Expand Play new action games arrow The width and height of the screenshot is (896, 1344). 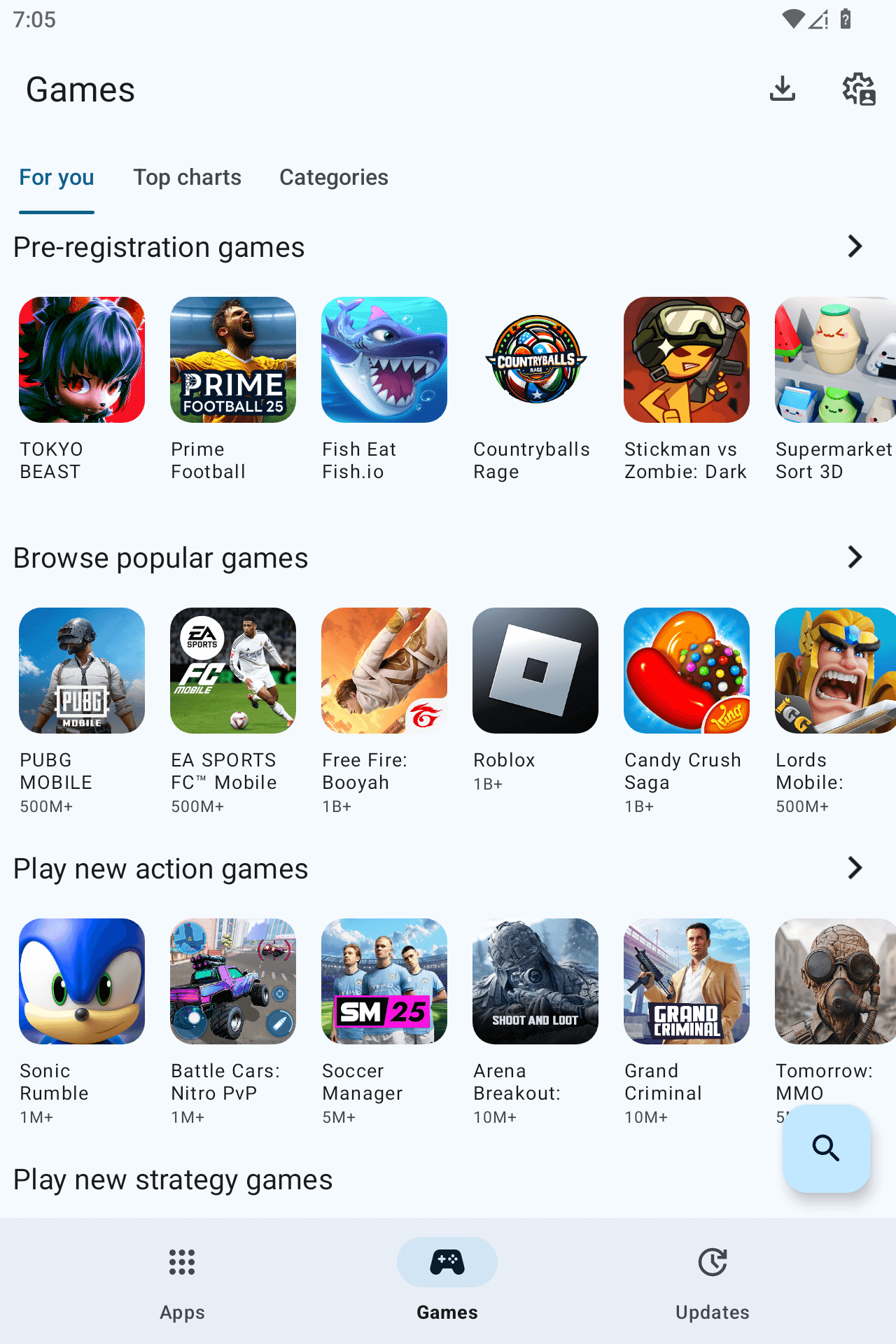(855, 868)
